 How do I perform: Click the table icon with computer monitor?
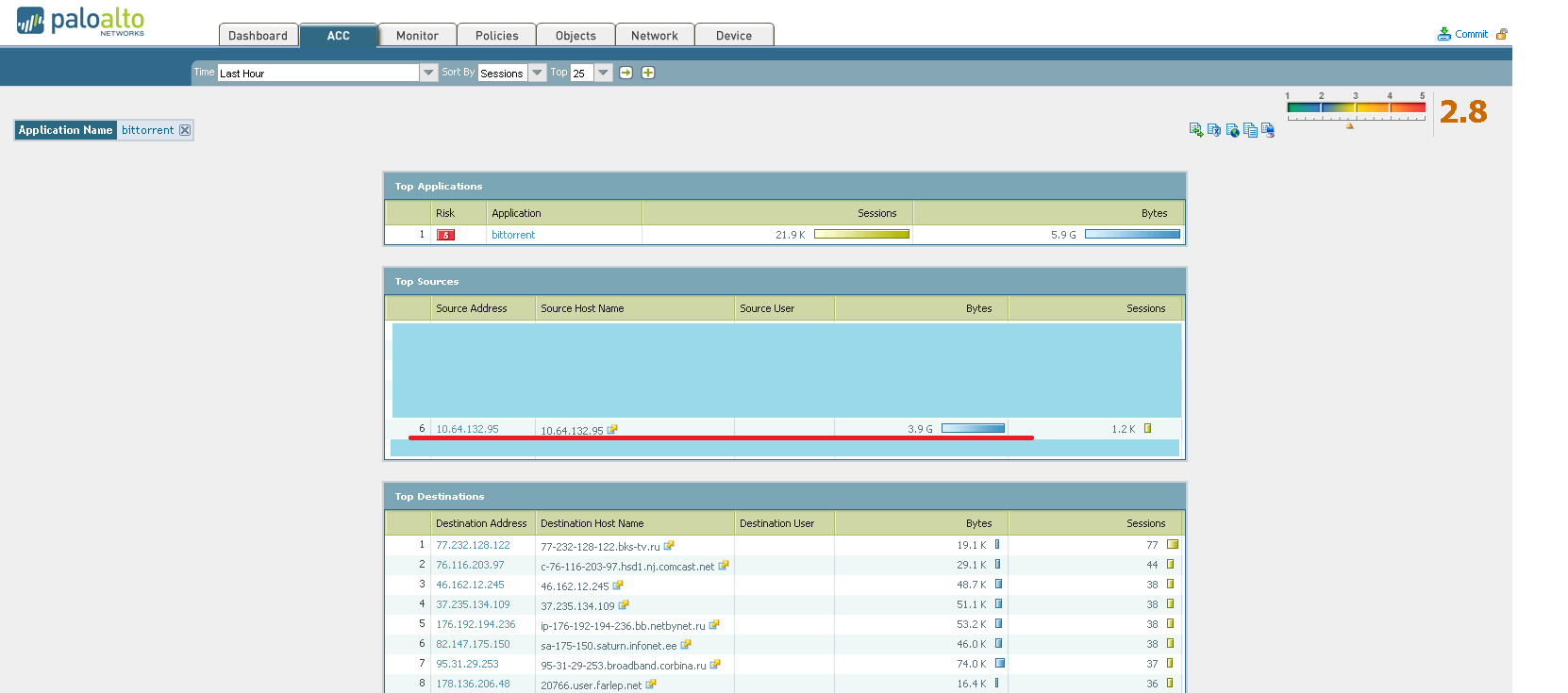click(x=1268, y=130)
